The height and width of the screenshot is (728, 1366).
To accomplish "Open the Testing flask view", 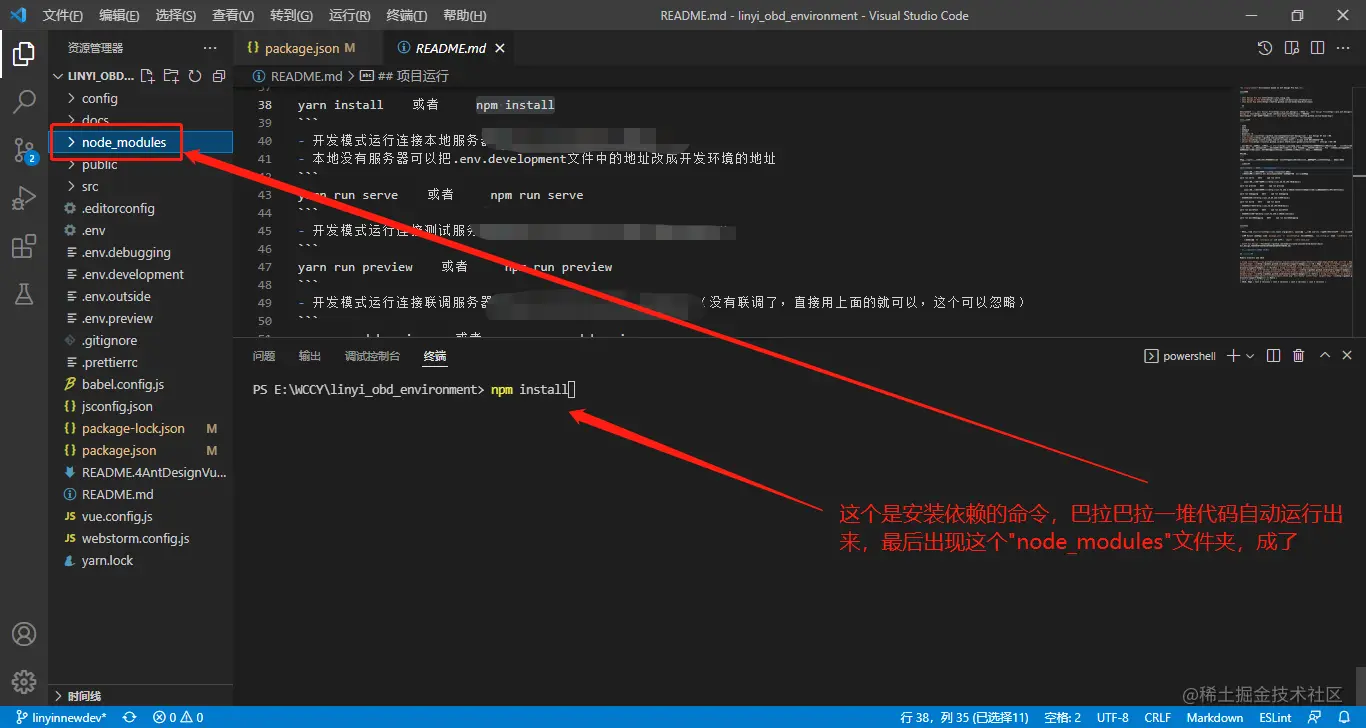I will [24, 294].
